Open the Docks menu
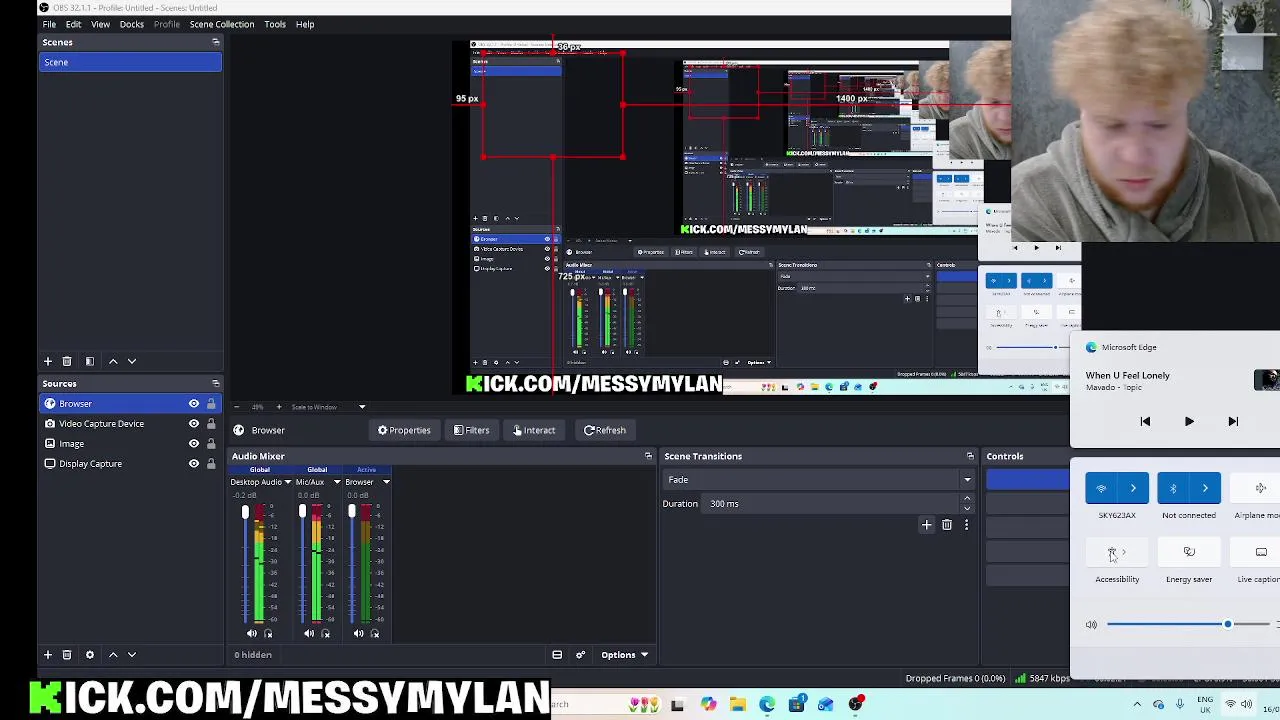The height and width of the screenshot is (720, 1280). pyautogui.click(x=132, y=24)
